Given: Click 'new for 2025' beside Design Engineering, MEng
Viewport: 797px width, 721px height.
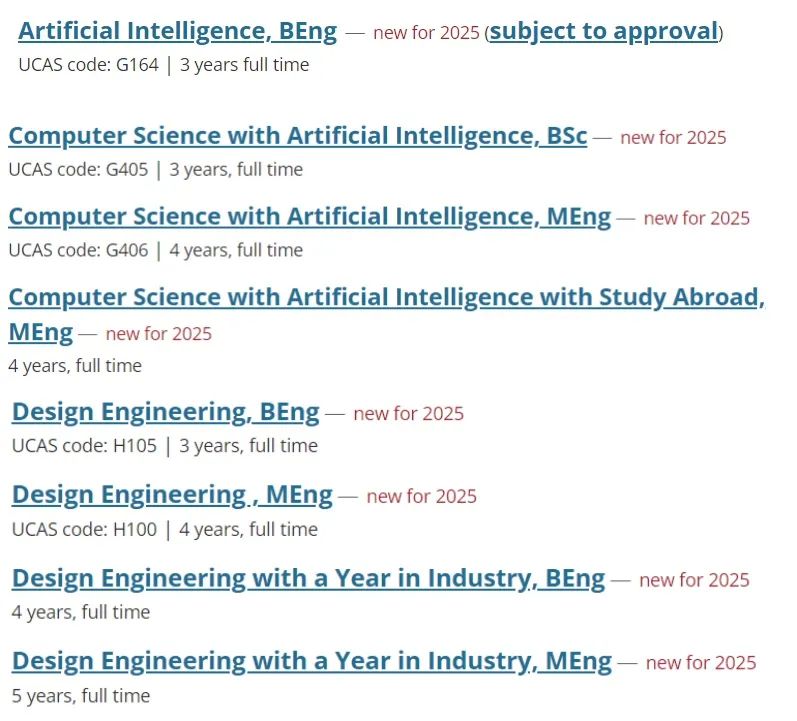Looking at the screenshot, I should pos(422,497).
